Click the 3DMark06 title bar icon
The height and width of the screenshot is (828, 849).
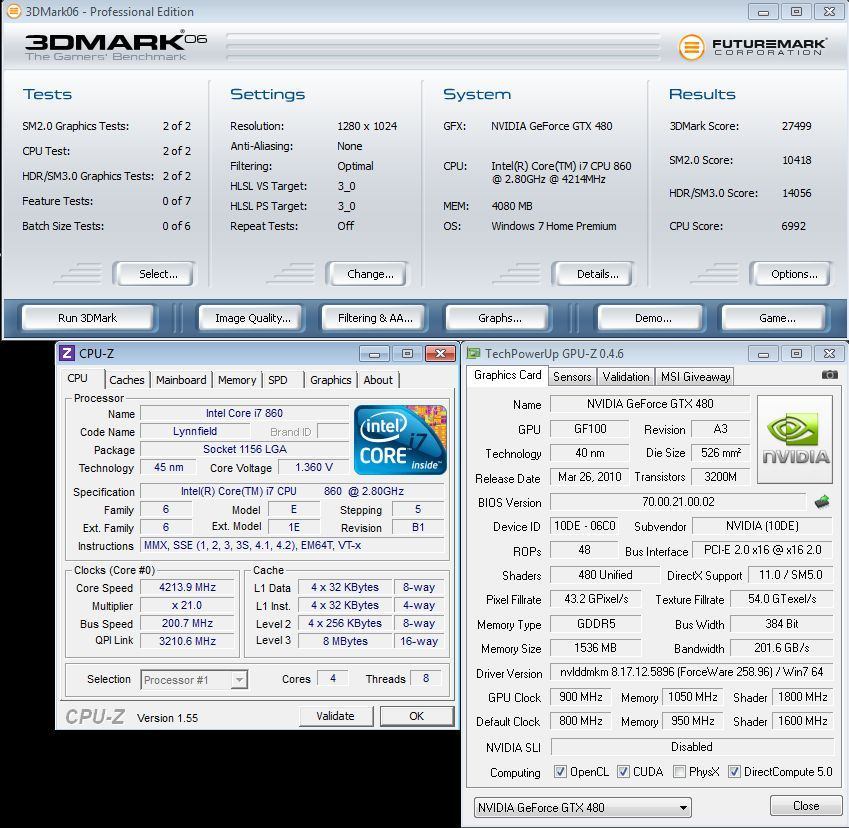tap(13, 11)
